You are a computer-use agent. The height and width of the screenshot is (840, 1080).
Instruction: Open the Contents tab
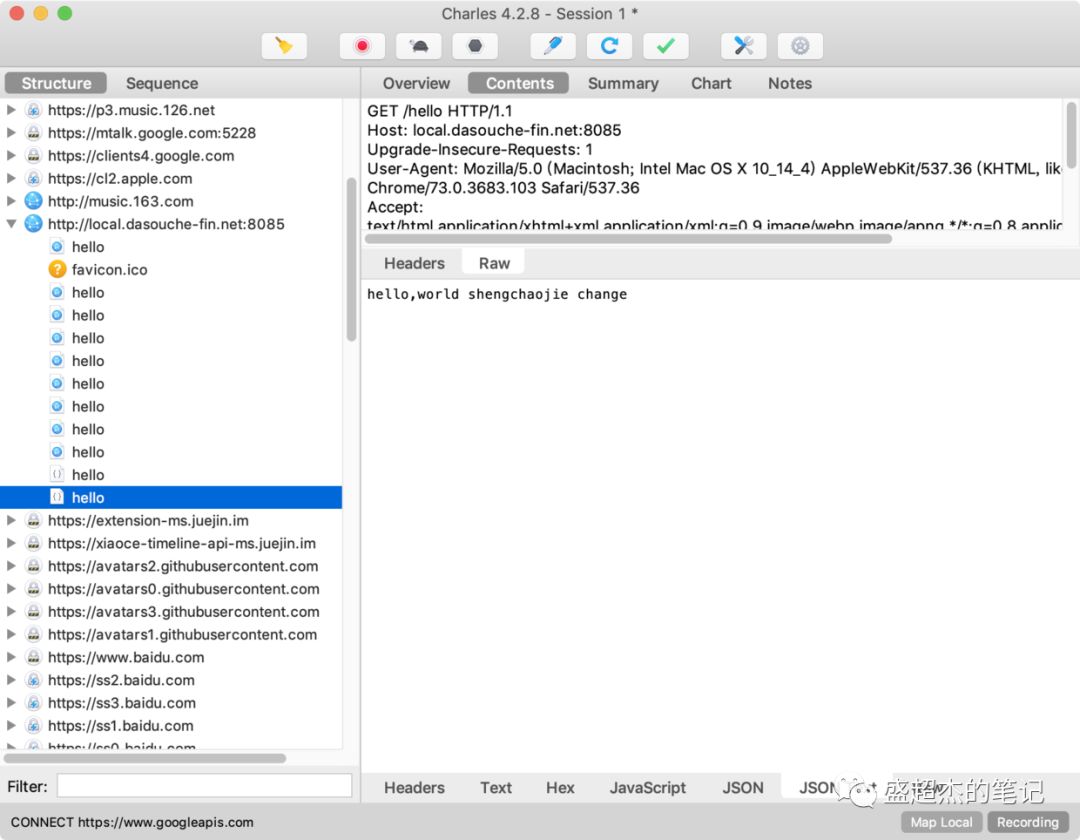[519, 83]
